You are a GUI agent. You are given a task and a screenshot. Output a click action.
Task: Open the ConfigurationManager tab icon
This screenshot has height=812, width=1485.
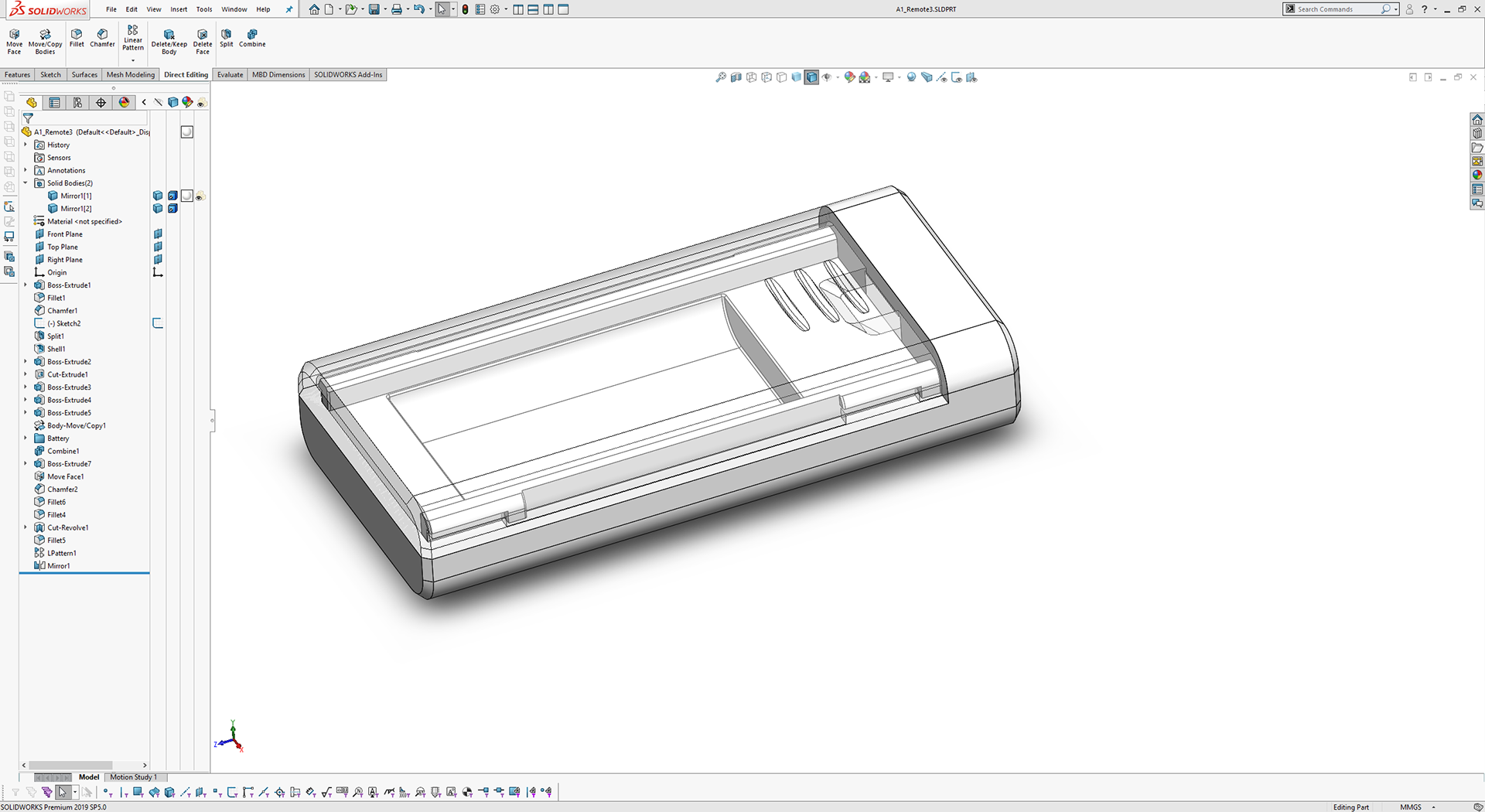coord(77,102)
